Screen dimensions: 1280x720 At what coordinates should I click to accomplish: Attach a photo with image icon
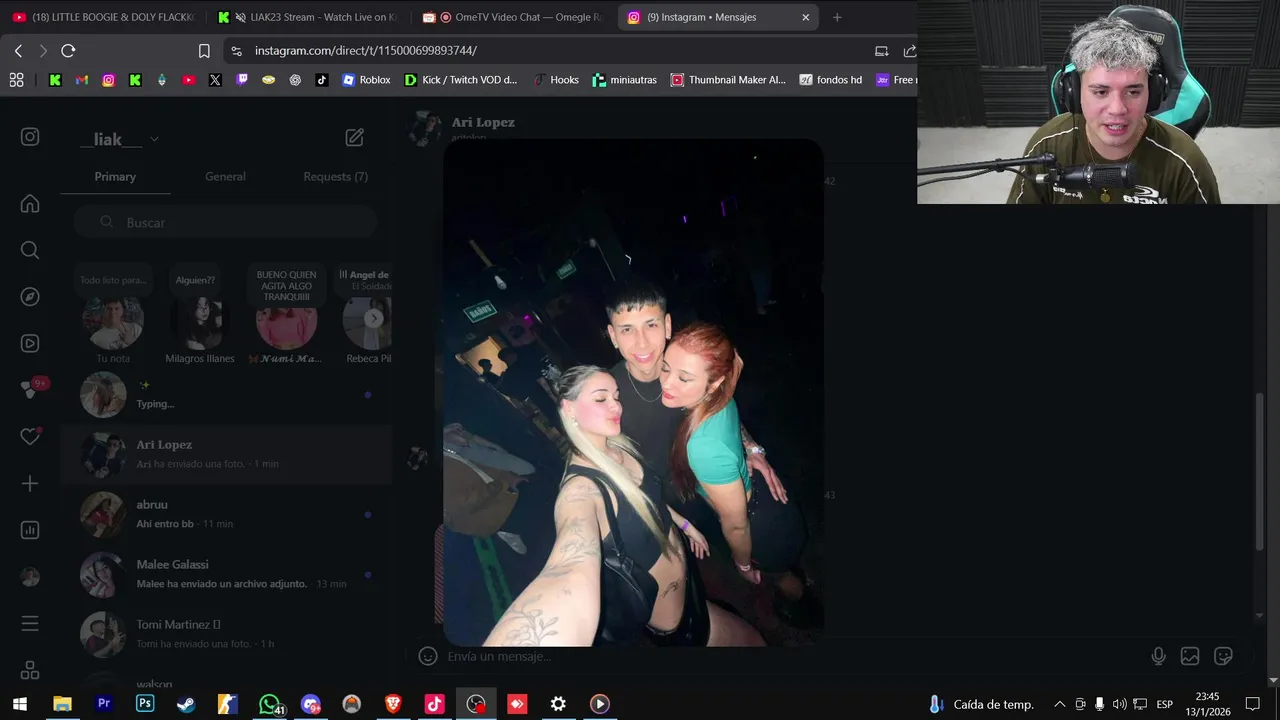[x=1190, y=656]
